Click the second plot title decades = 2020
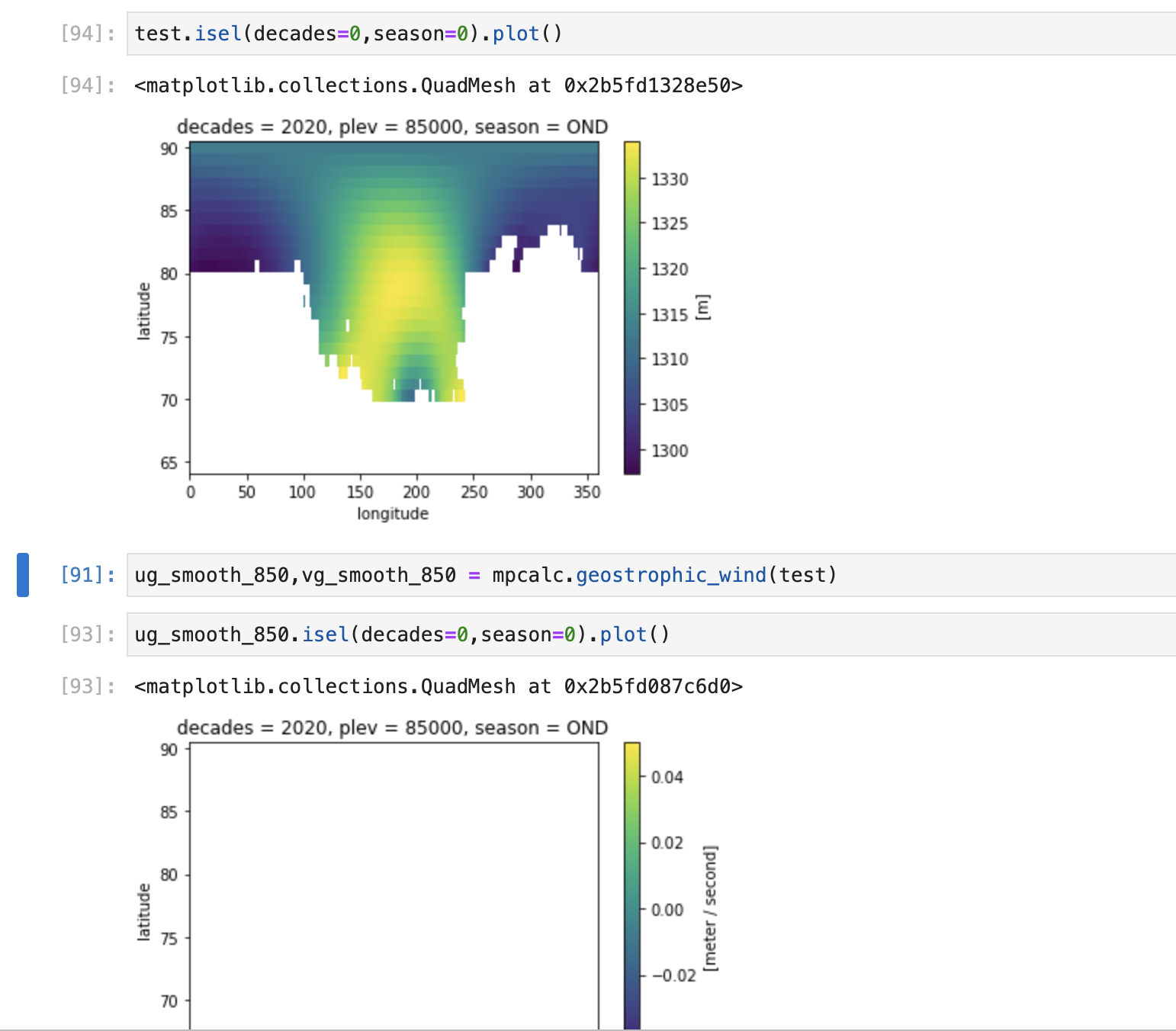 click(392, 727)
